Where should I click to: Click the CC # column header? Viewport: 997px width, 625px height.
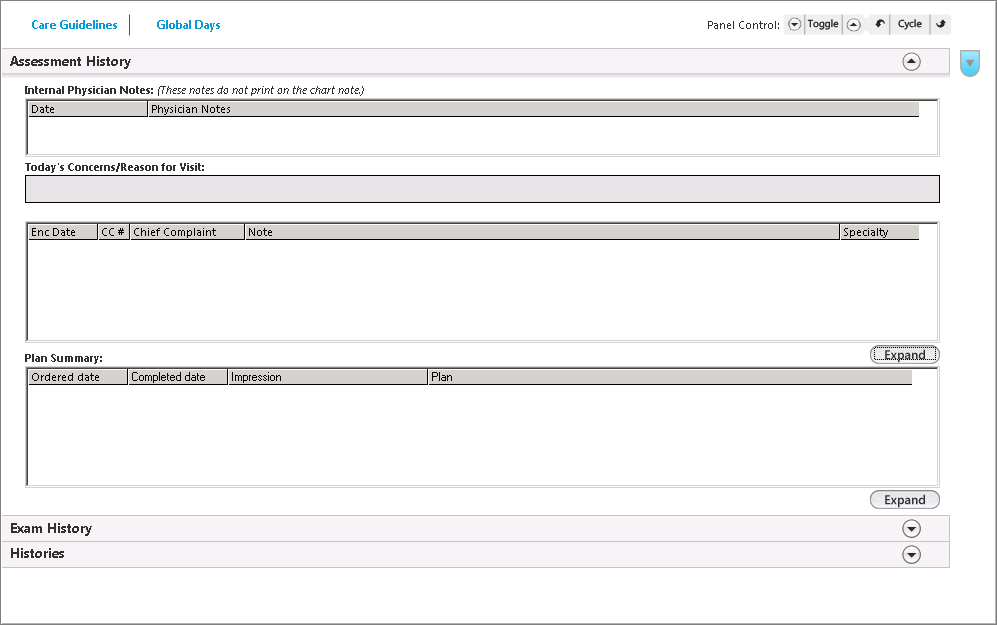pyautogui.click(x=114, y=232)
